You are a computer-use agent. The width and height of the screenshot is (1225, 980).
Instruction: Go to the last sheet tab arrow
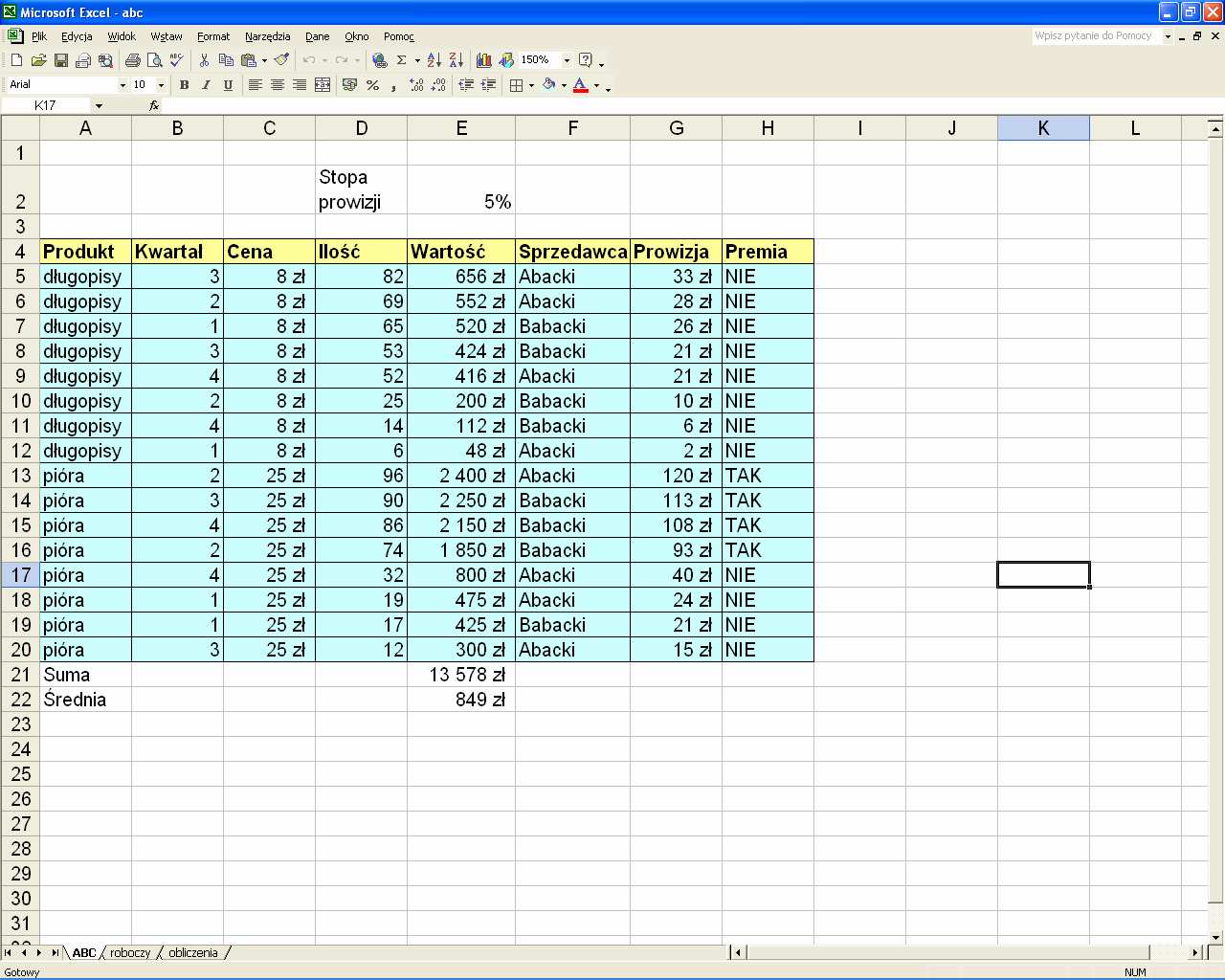(x=55, y=953)
